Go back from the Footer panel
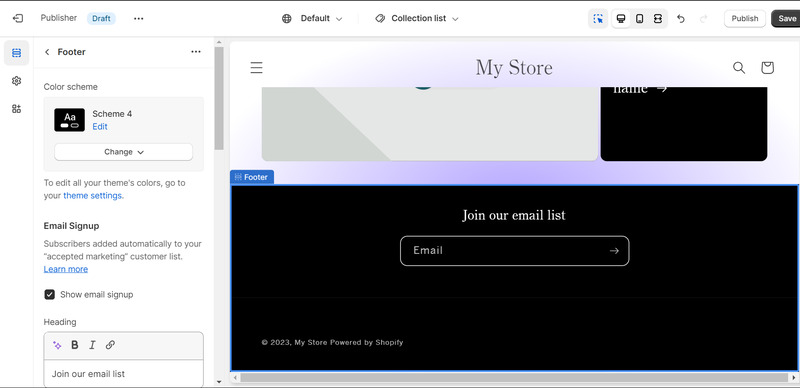The height and width of the screenshot is (388, 800). click(47, 52)
